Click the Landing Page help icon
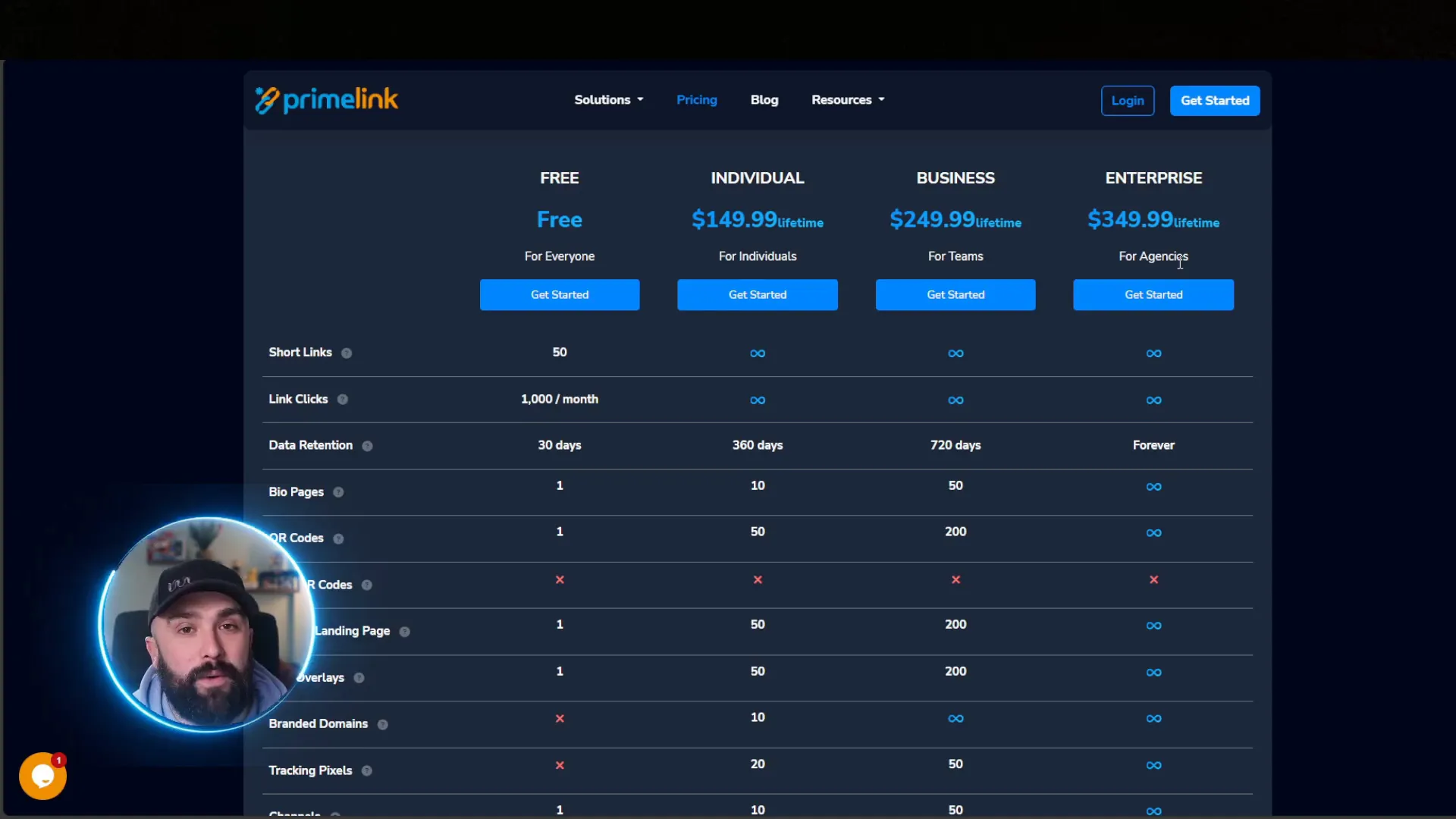The width and height of the screenshot is (1456, 819). click(405, 632)
